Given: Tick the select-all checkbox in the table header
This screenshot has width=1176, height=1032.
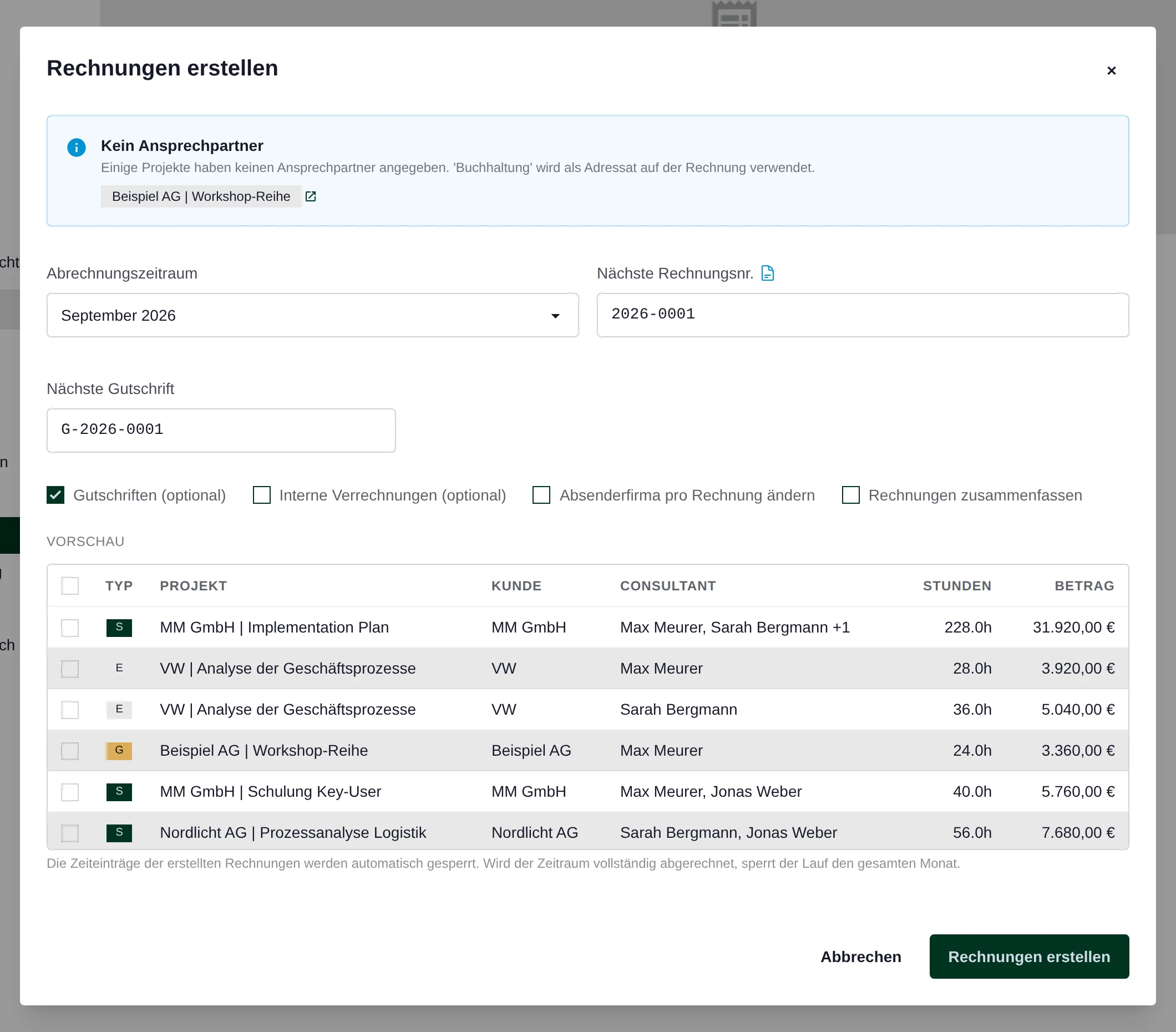Looking at the screenshot, I should [70, 586].
